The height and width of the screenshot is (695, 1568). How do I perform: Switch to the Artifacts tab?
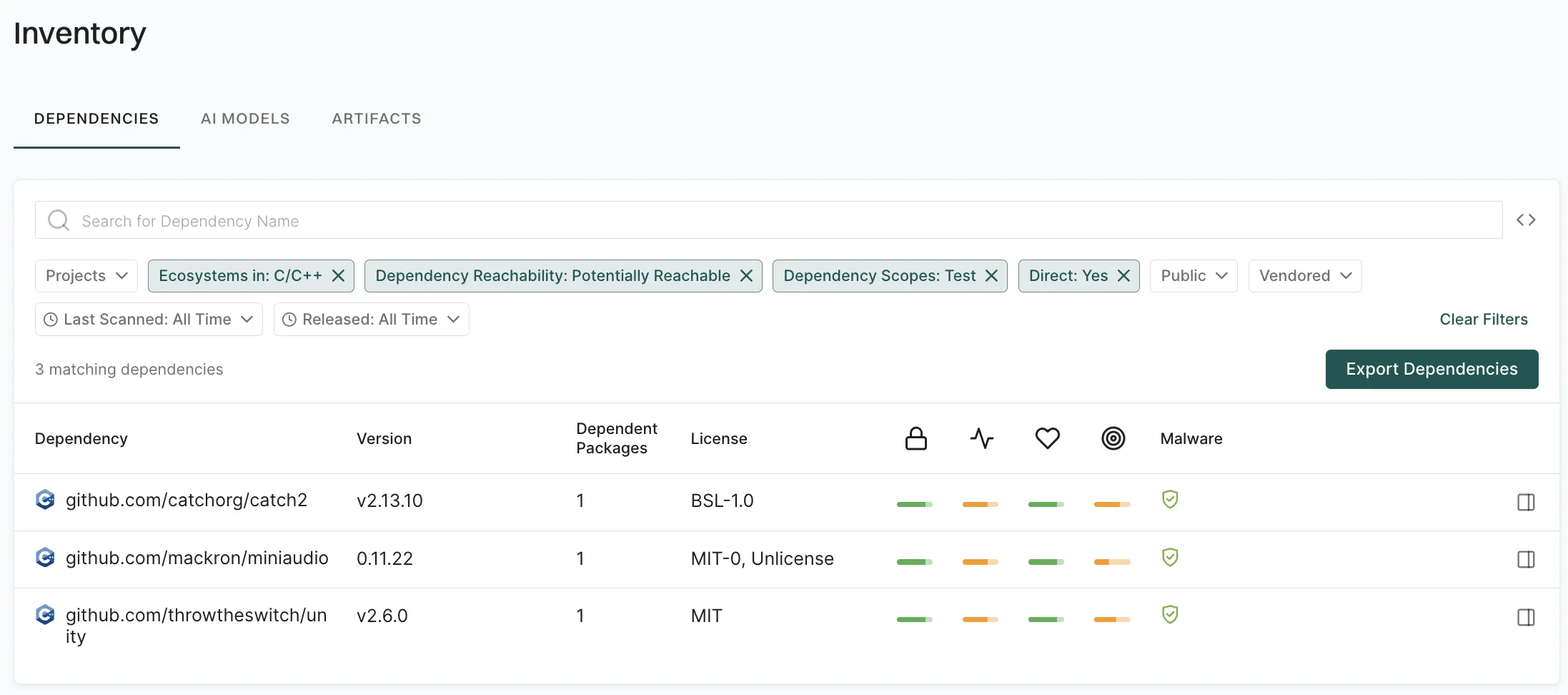point(376,118)
